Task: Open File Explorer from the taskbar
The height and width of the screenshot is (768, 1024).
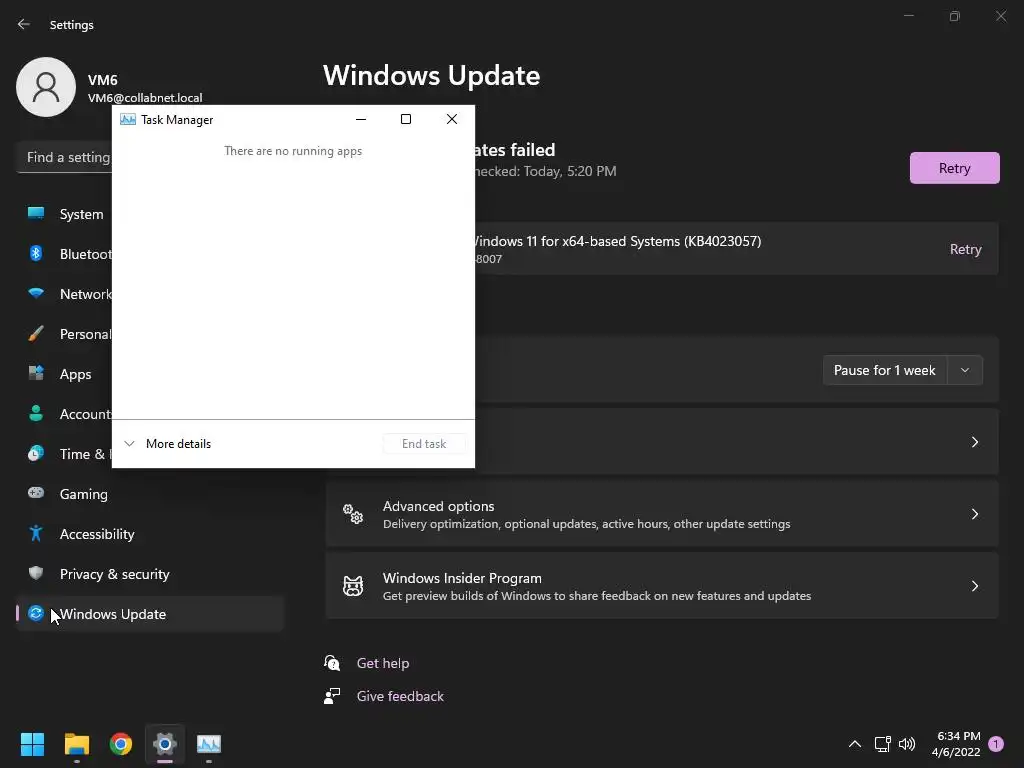Action: (x=77, y=744)
